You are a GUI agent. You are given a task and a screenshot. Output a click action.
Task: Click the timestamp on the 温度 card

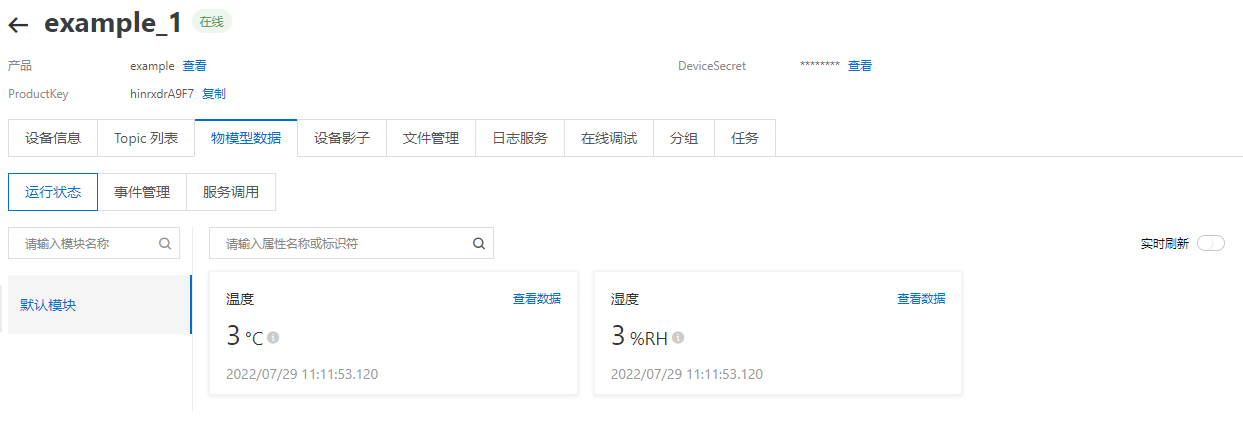[302, 374]
